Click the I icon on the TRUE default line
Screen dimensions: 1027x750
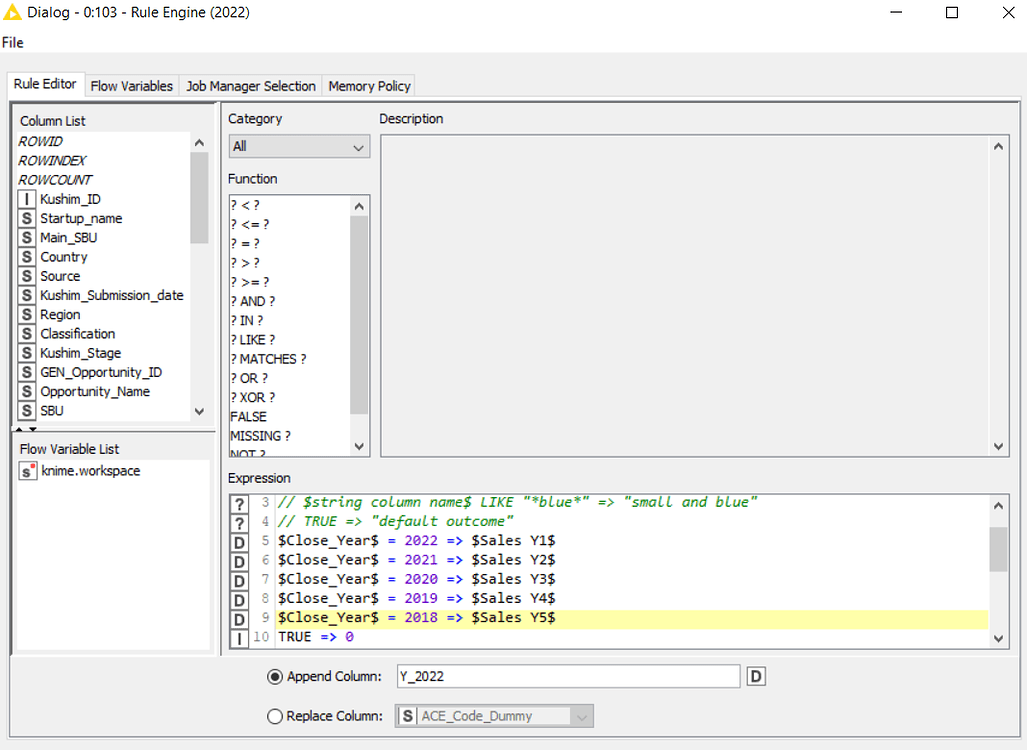(238, 637)
